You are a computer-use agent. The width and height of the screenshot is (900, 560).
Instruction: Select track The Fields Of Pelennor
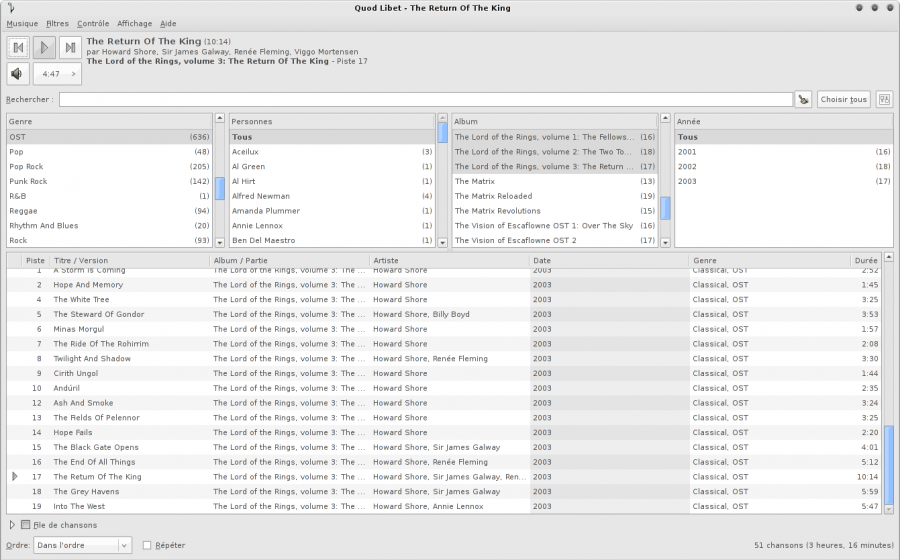tap(444, 418)
